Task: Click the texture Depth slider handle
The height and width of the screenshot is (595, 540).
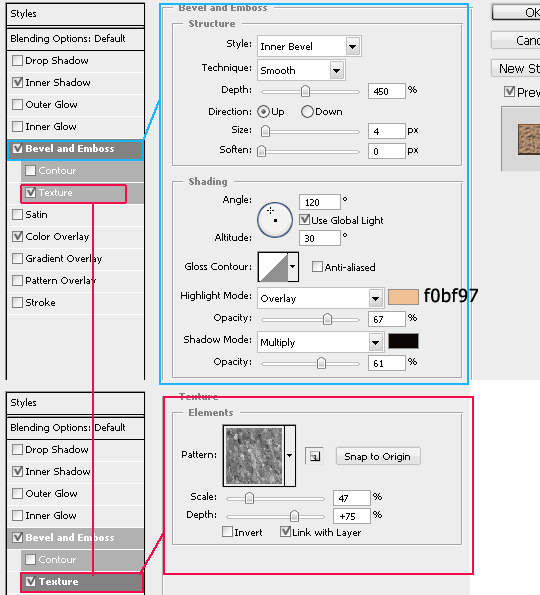Action: coord(294,516)
